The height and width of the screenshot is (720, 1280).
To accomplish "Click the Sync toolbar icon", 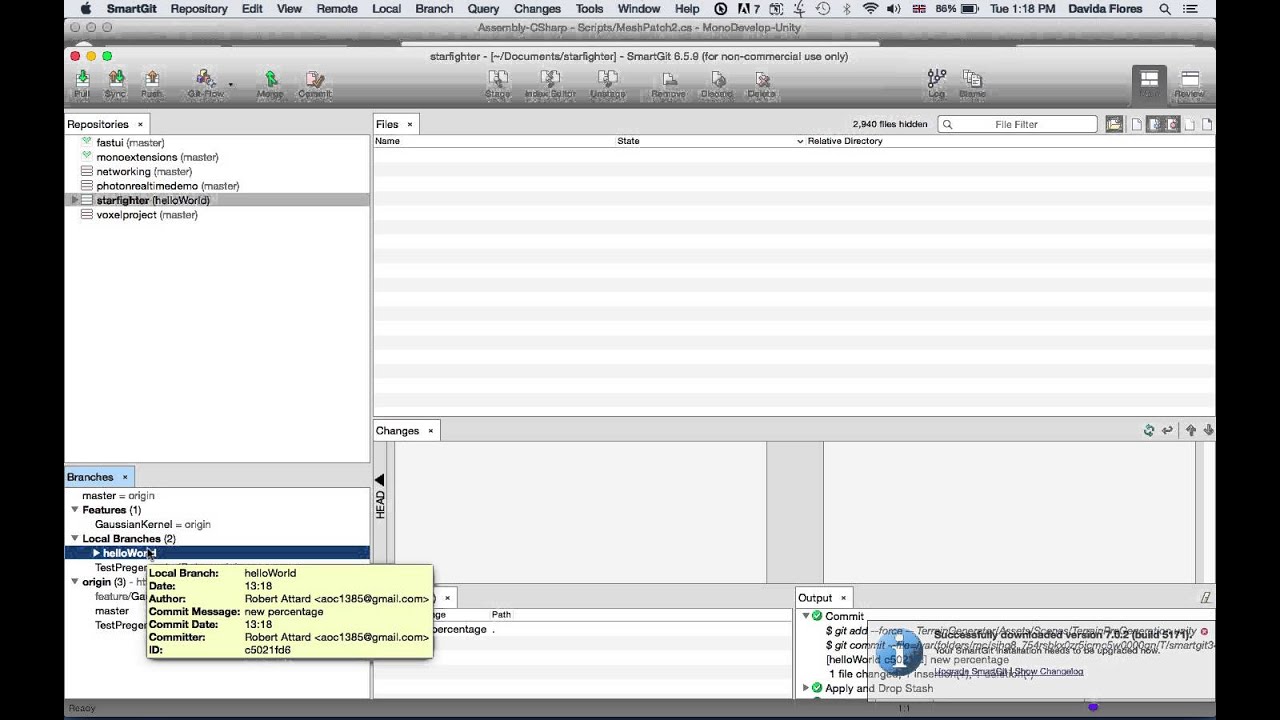I will point(115,83).
